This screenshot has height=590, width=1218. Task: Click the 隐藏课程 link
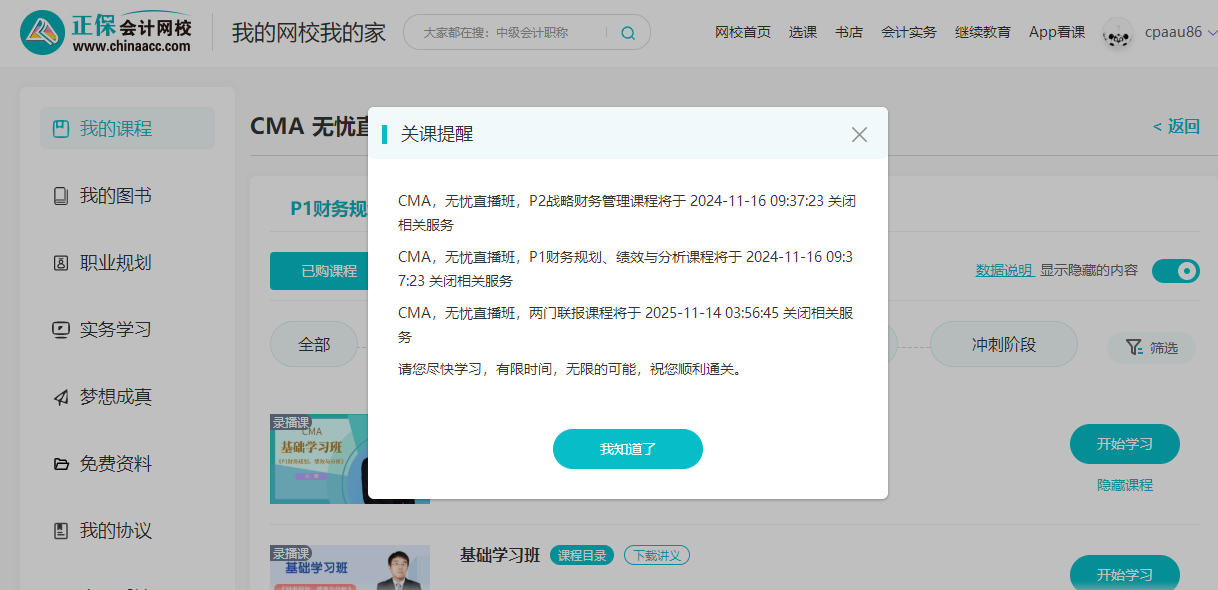[1125, 485]
